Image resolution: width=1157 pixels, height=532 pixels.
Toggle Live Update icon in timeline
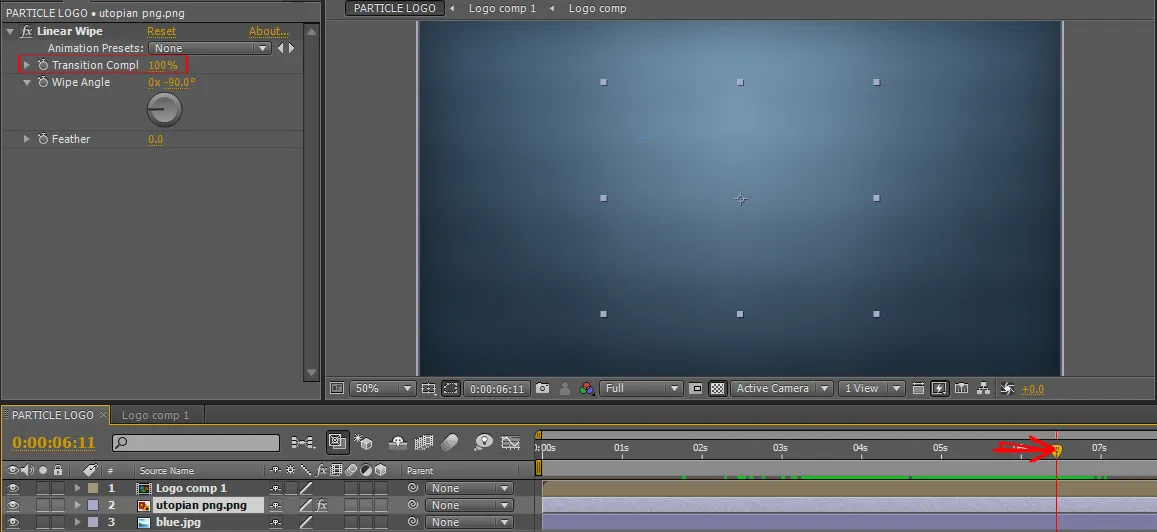pos(337,442)
